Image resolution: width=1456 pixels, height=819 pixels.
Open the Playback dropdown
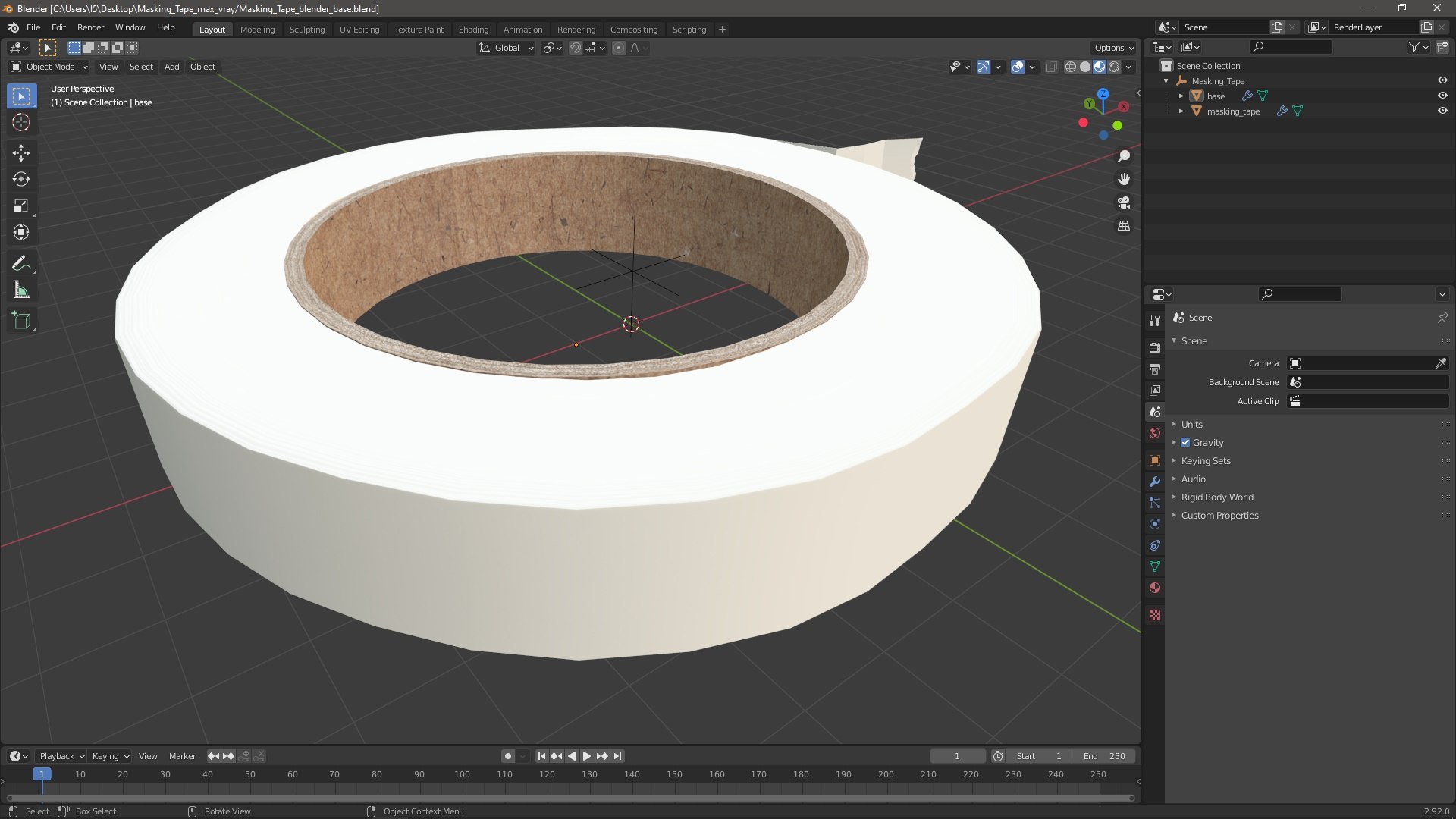coord(61,756)
